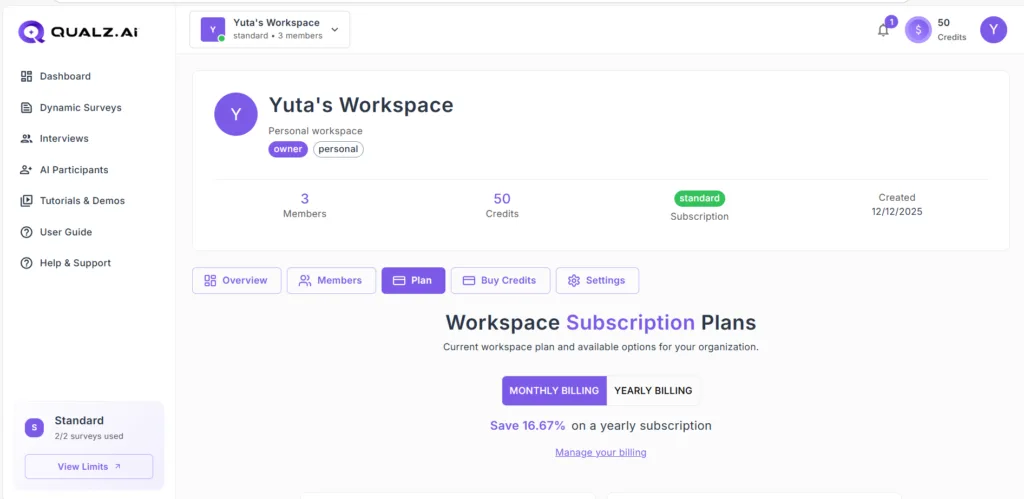
Task: Open Interviews from the sidebar
Action: [64, 139]
